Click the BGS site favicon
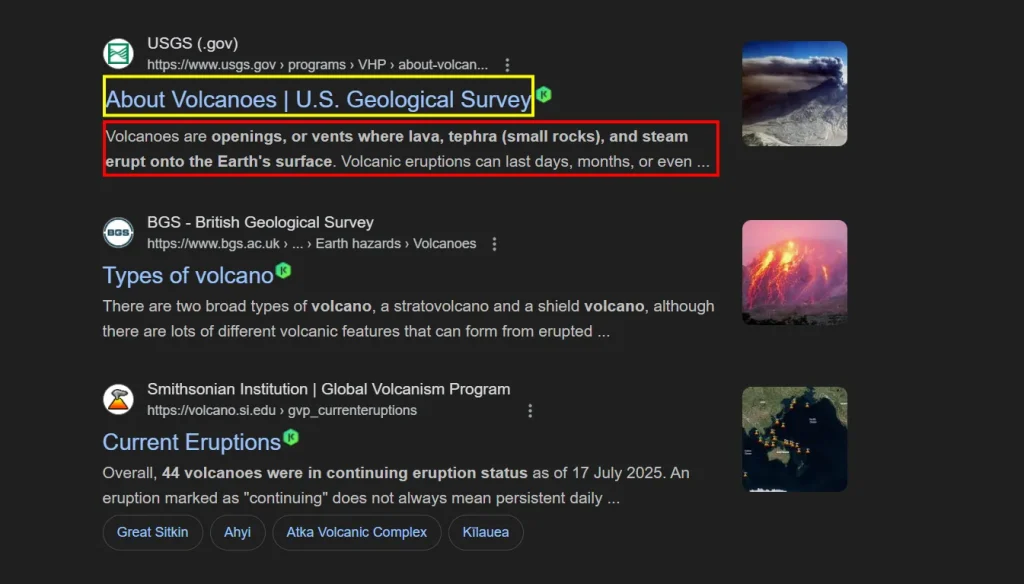Image resolution: width=1024 pixels, height=584 pixels. pos(119,233)
